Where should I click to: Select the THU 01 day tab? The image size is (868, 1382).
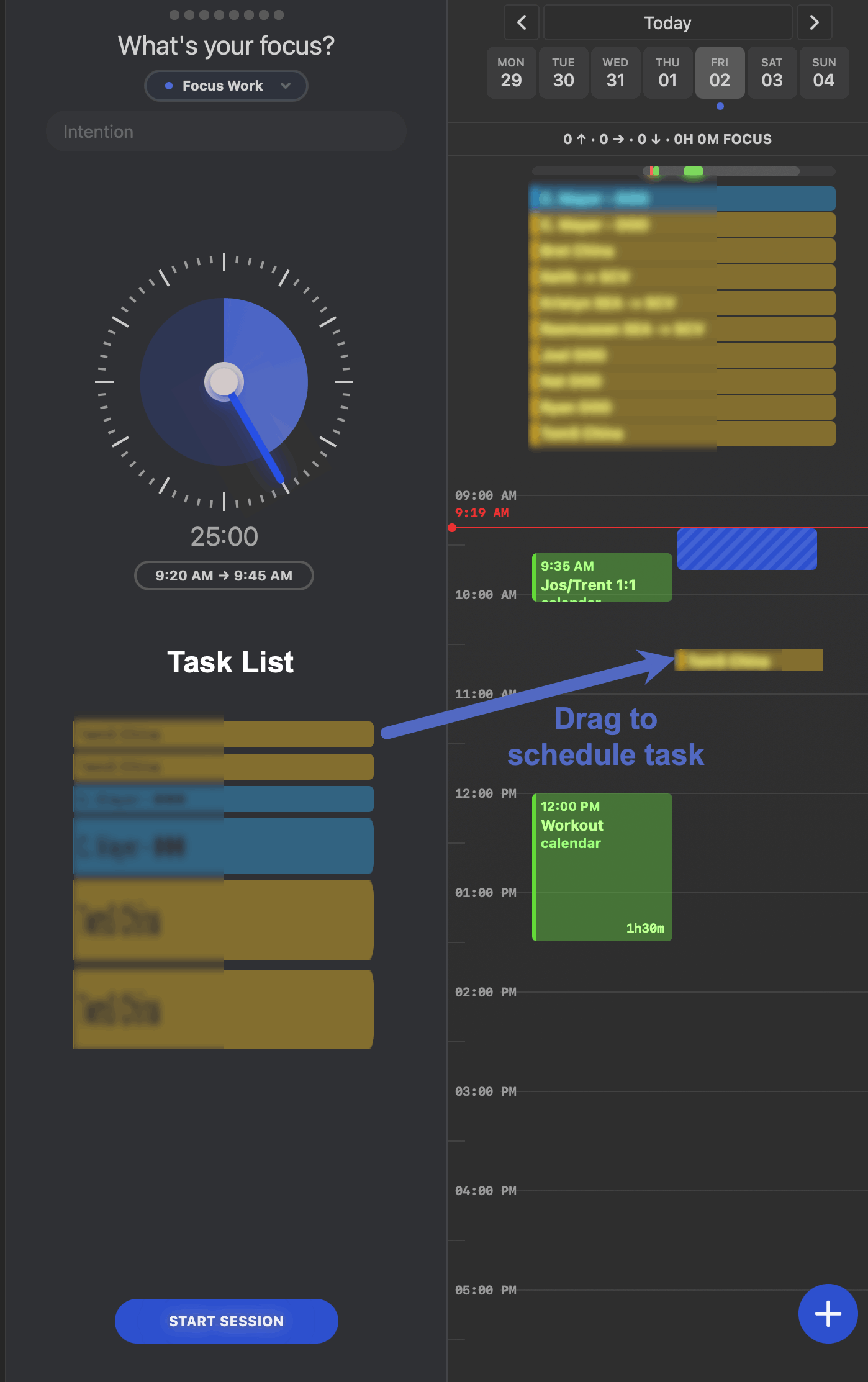coord(667,73)
